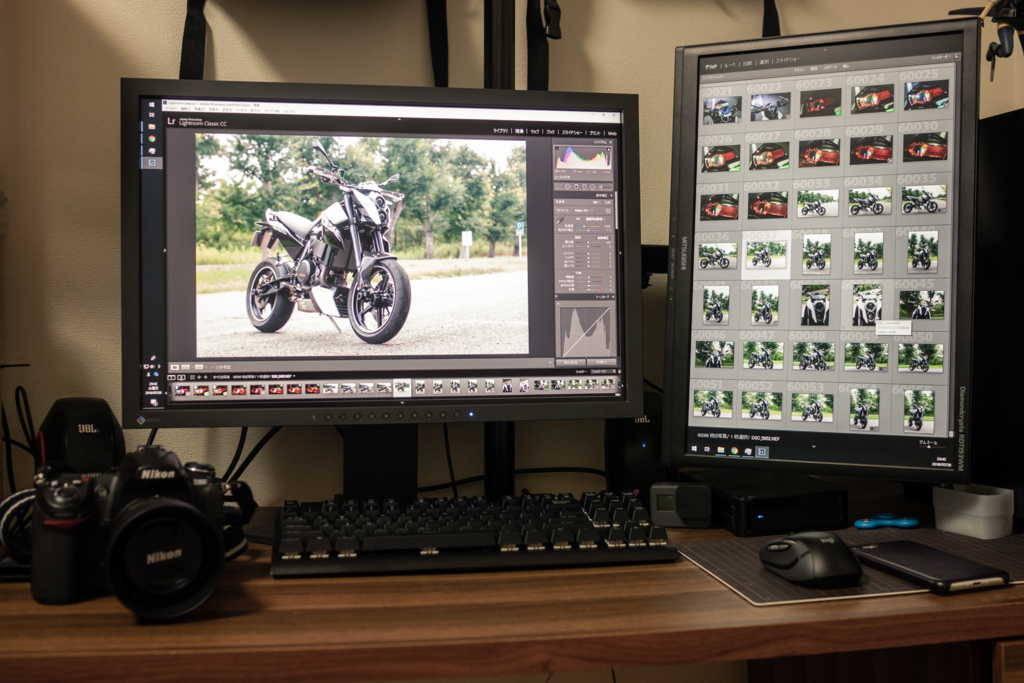Viewport: 1024px width, 683px height.
Task: Select the Graduated Filter tool
Action: pos(584,187)
